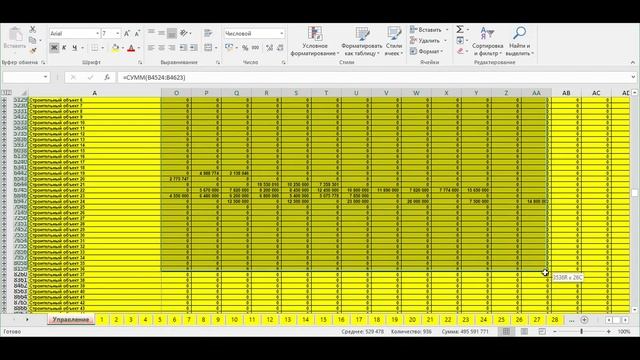
Task: Toggle bold Ж formatting
Action: 54,48
